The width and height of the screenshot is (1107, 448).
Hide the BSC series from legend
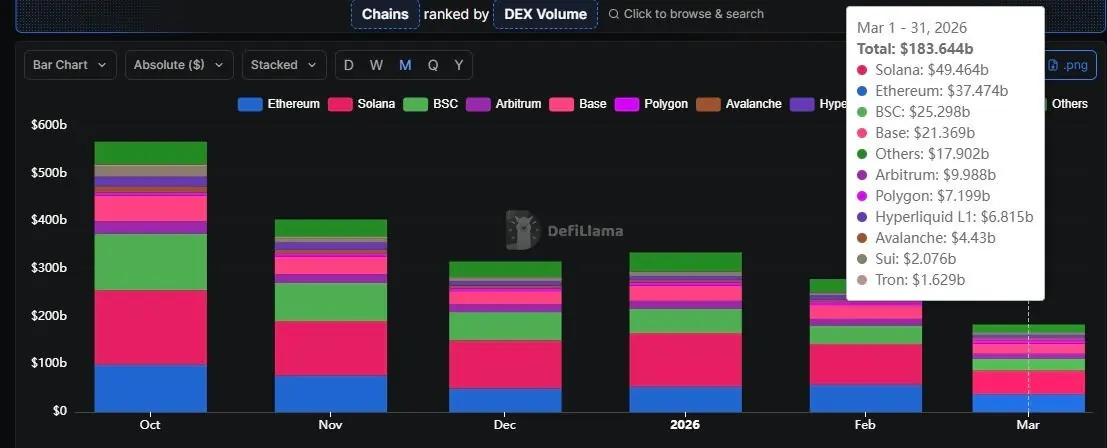[x=431, y=104]
